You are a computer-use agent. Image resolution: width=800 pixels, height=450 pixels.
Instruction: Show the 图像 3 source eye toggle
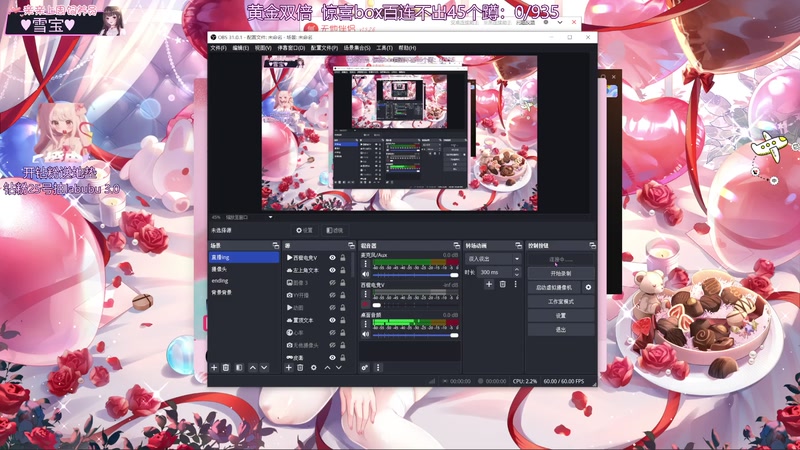(x=332, y=283)
